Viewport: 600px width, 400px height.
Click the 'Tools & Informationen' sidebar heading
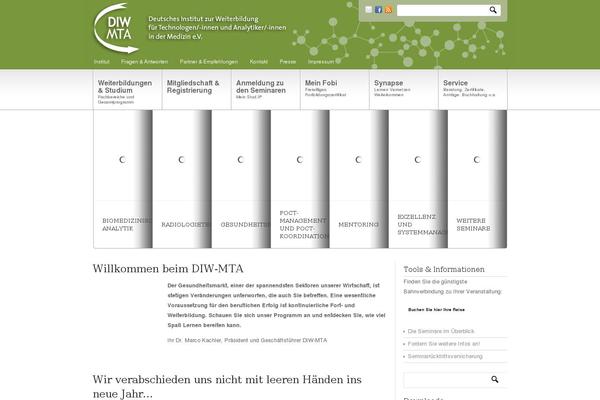444,269
